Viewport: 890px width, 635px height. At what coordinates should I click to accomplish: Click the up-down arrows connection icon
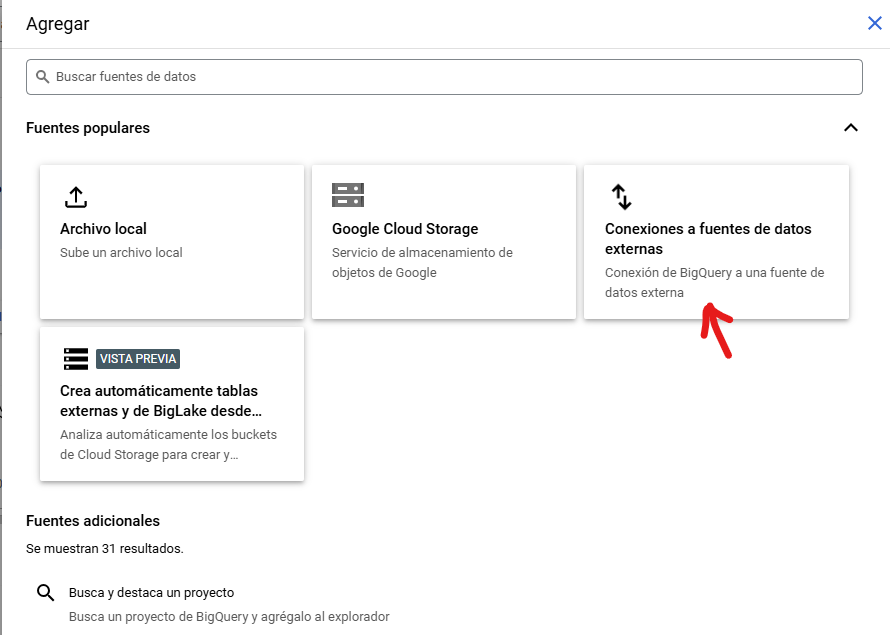coord(621,197)
